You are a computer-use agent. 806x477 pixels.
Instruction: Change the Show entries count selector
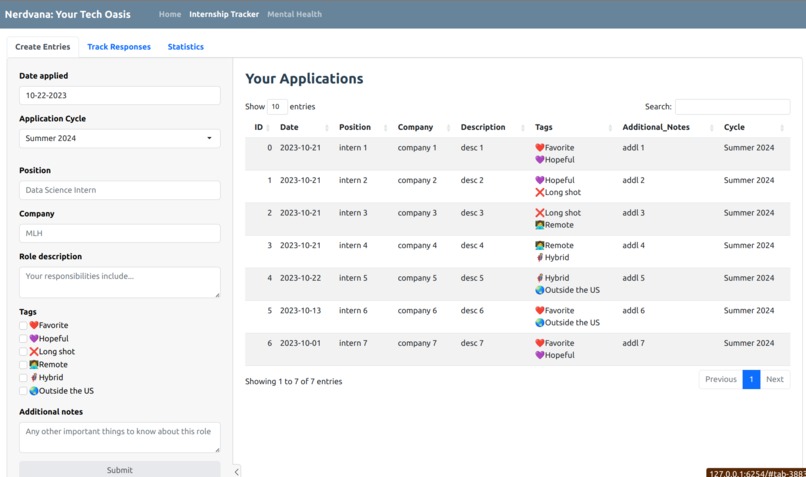277,106
